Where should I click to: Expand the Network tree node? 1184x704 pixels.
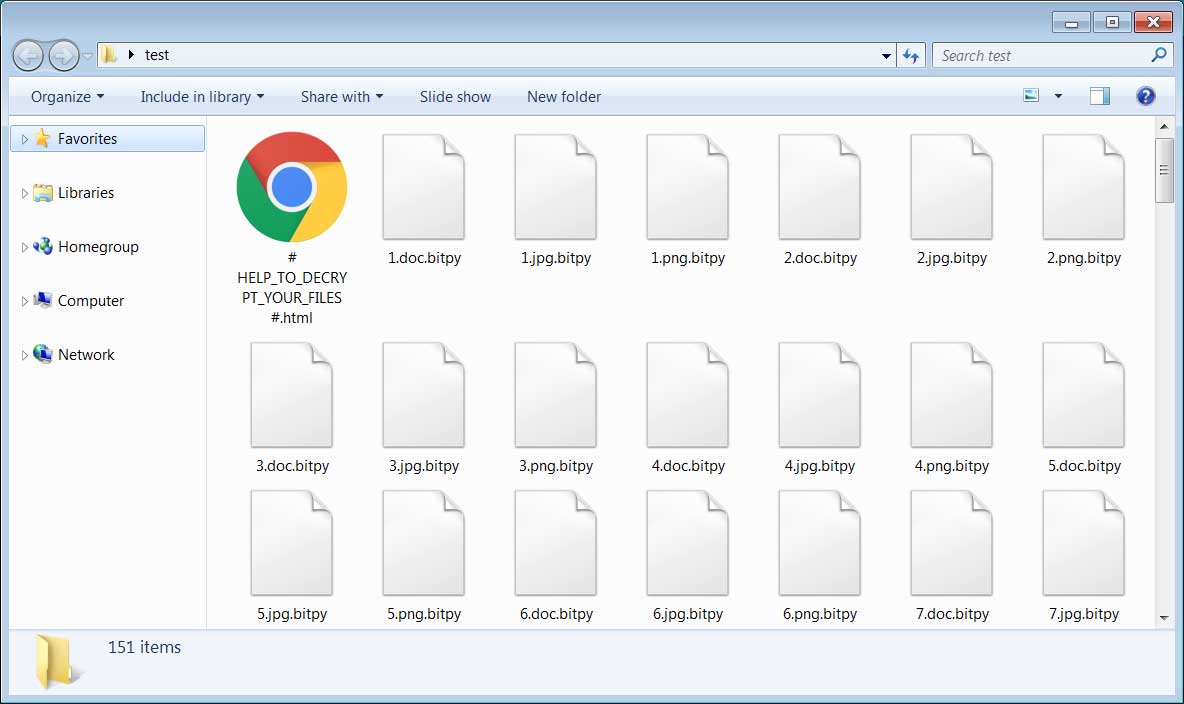[x=24, y=355]
